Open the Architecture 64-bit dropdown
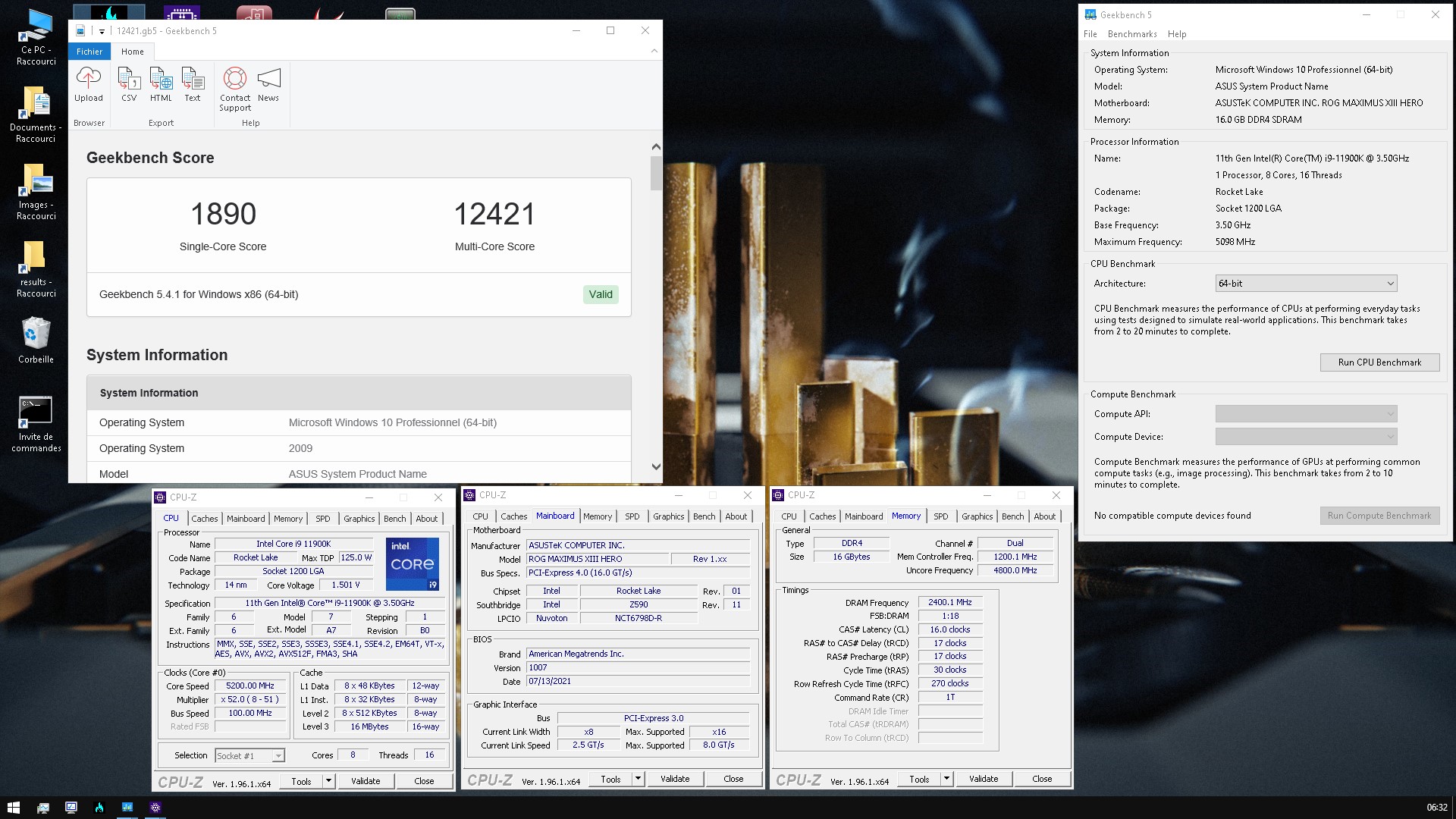Image resolution: width=1456 pixels, height=819 pixels. pos(1306,284)
